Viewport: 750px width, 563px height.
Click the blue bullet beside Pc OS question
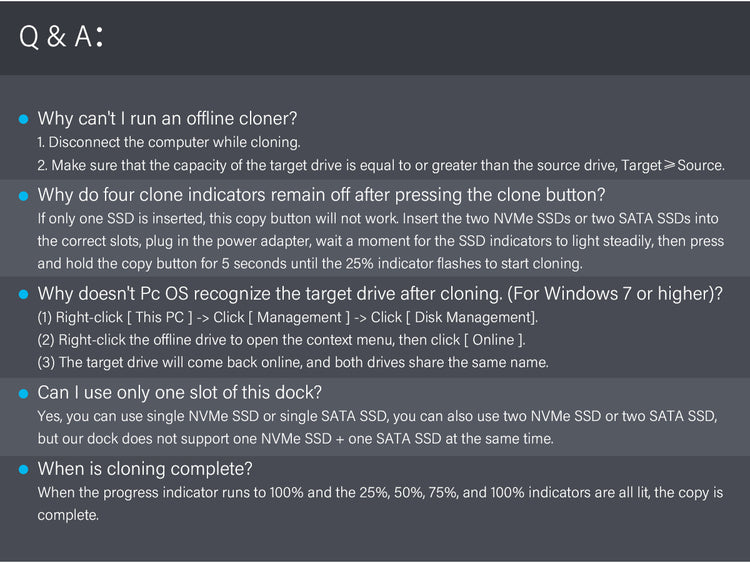tap(23, 294)
